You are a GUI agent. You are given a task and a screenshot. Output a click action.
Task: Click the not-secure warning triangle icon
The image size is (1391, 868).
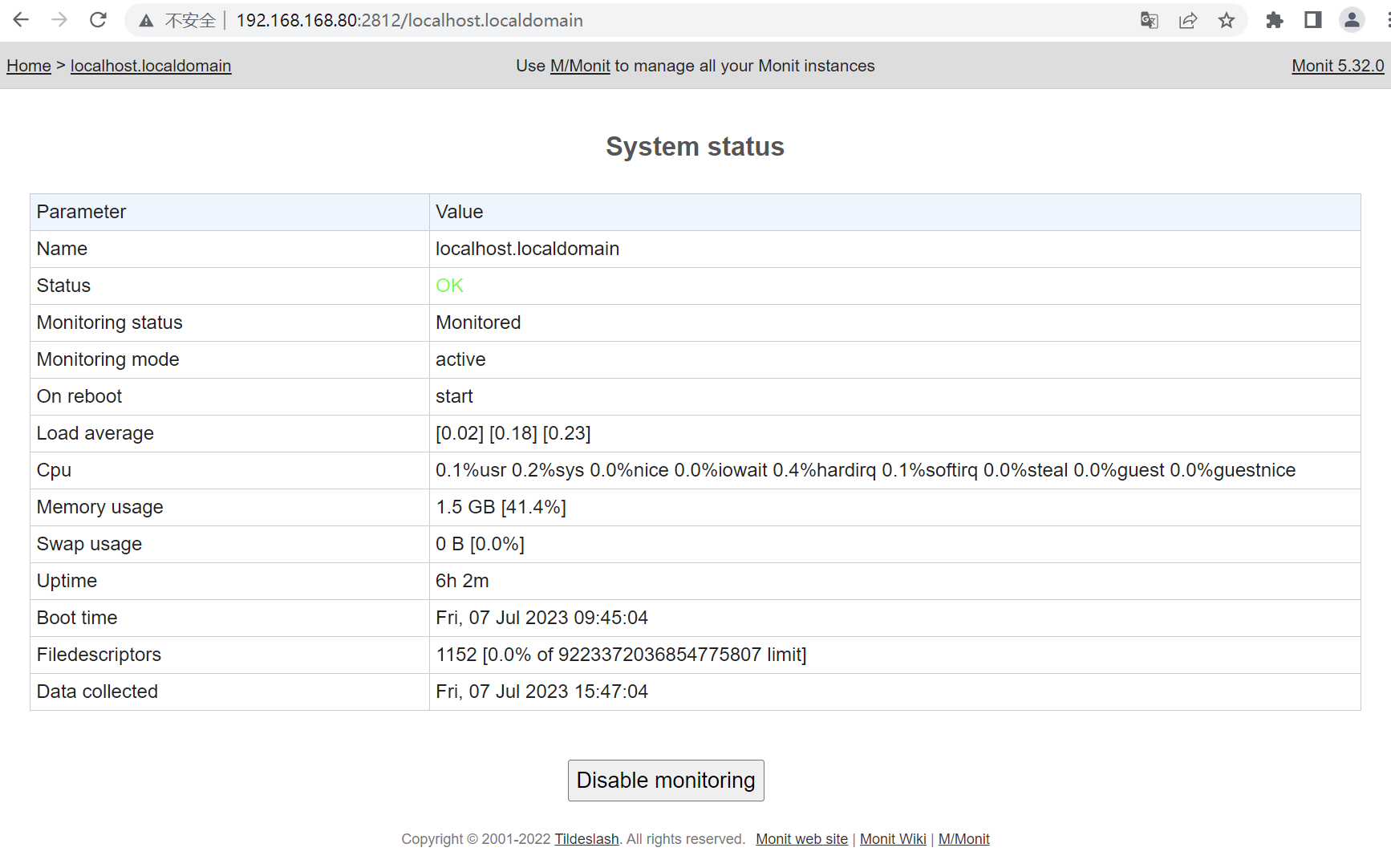click(146, 21)
